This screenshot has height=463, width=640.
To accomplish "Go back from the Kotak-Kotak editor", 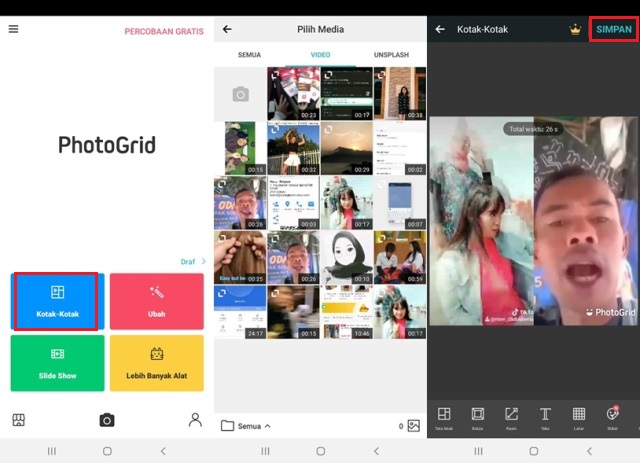I will (x=440, y=29).
